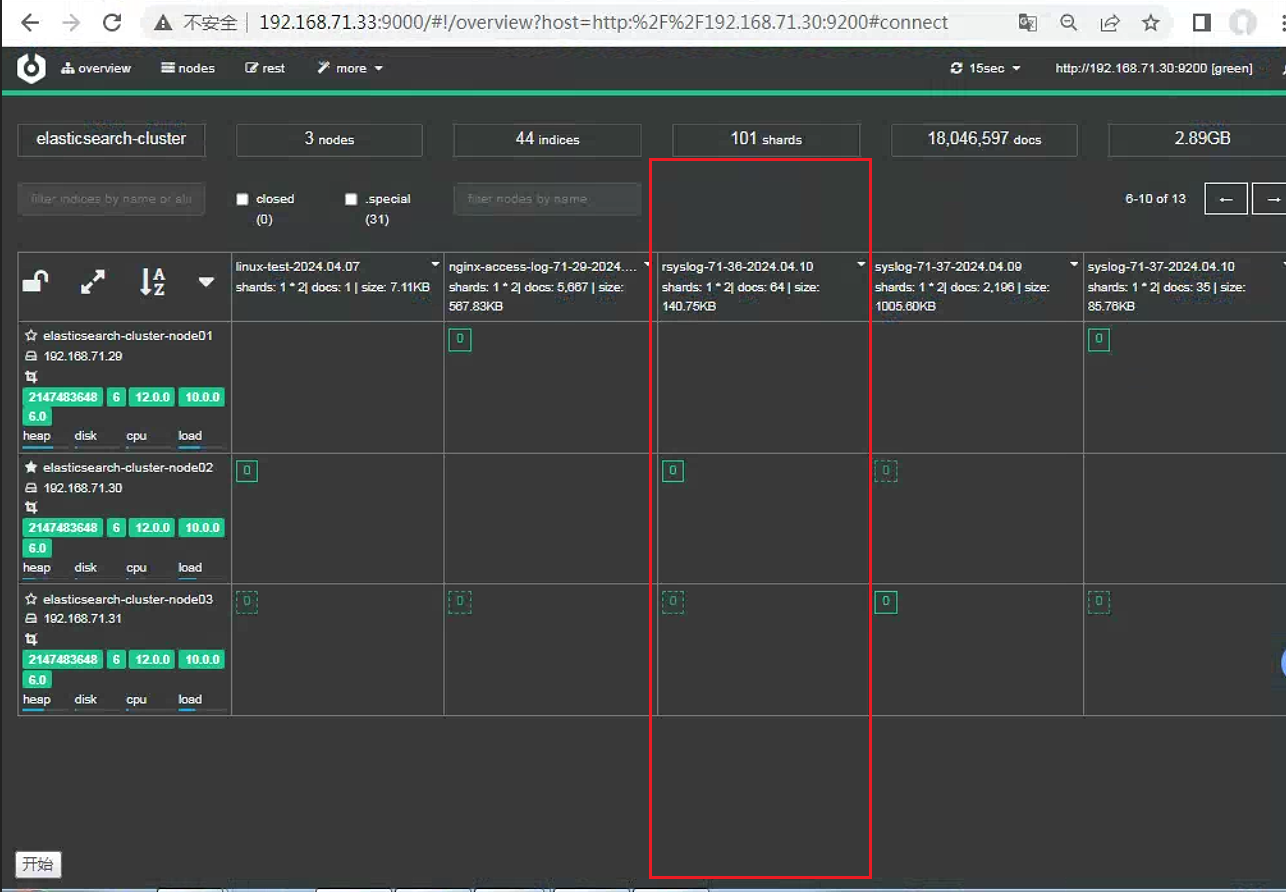Open rsyslog-71-36-2024.04.10 index dropdown arrow
1286x892 pixels.
(x=861, y=265)
